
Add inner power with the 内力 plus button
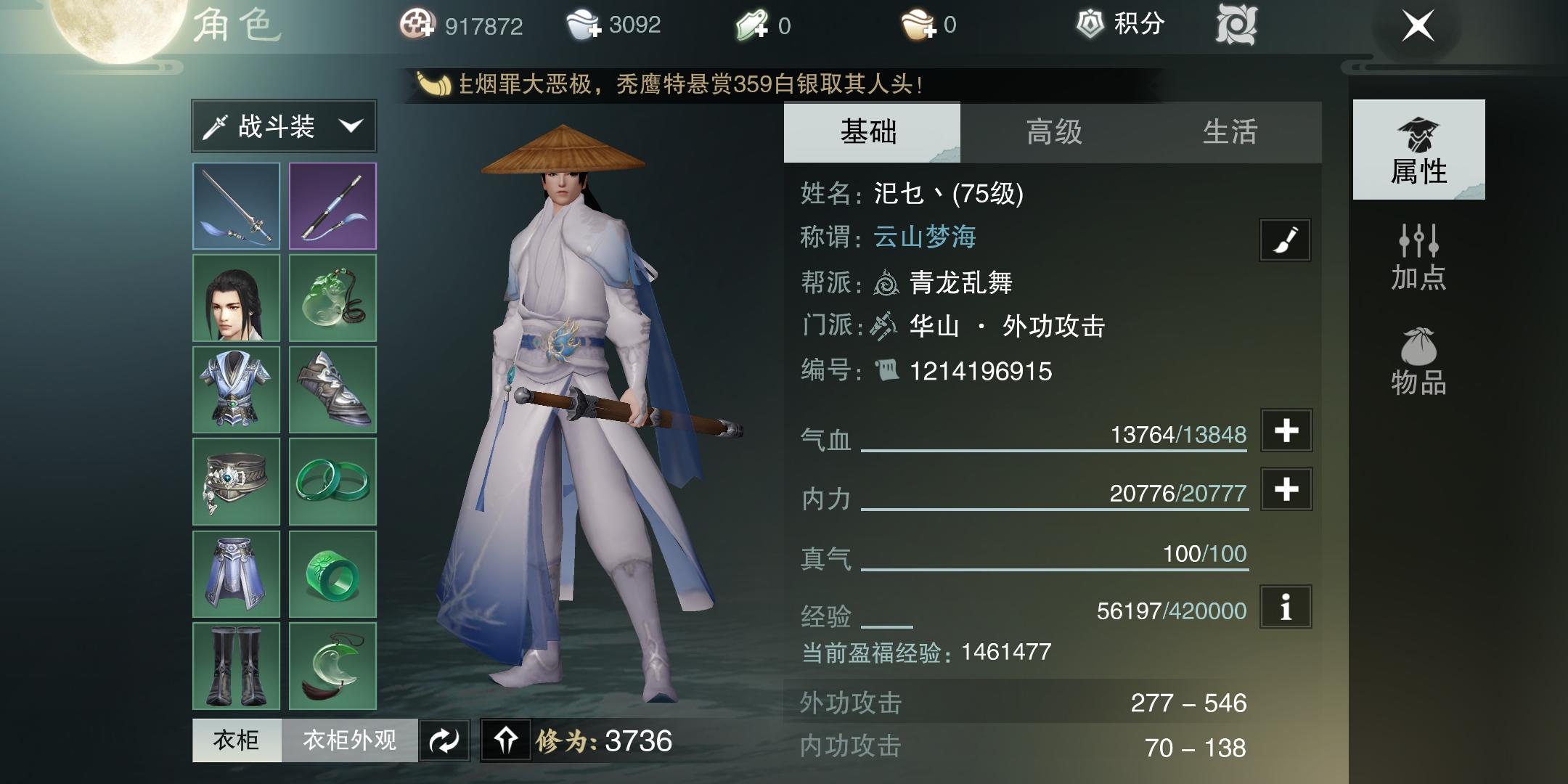click(1286, 489)
